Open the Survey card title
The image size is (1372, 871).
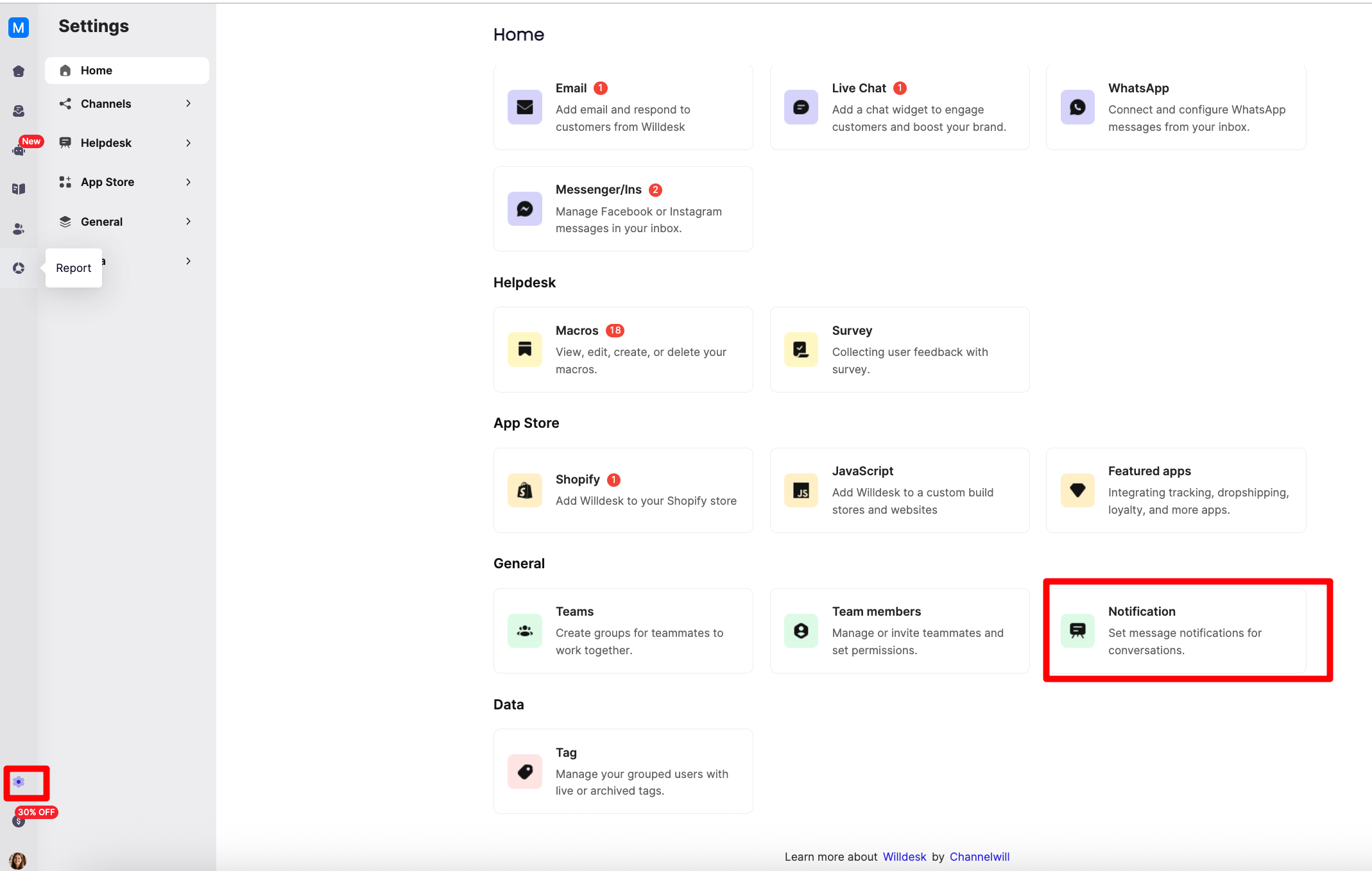[852, 330]
